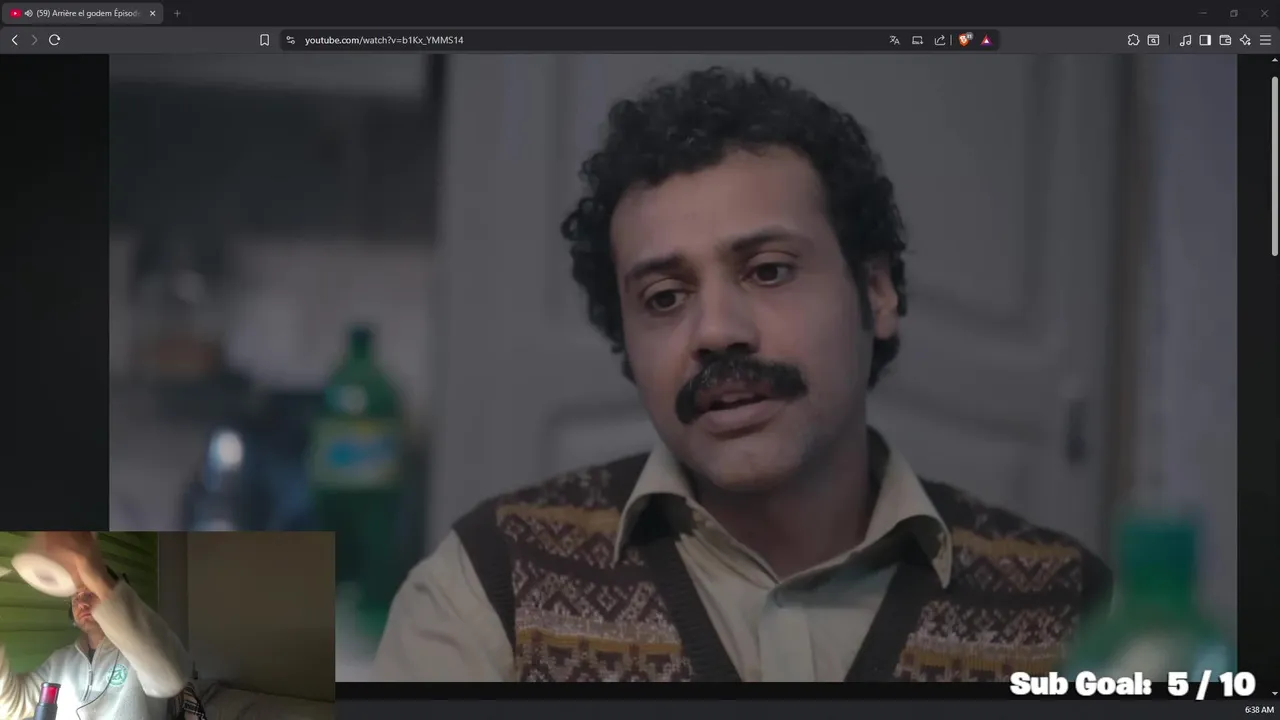1280x720 pixels.
Task: Open tab search icon in toolbar
Action: [x=1153, y=40]
